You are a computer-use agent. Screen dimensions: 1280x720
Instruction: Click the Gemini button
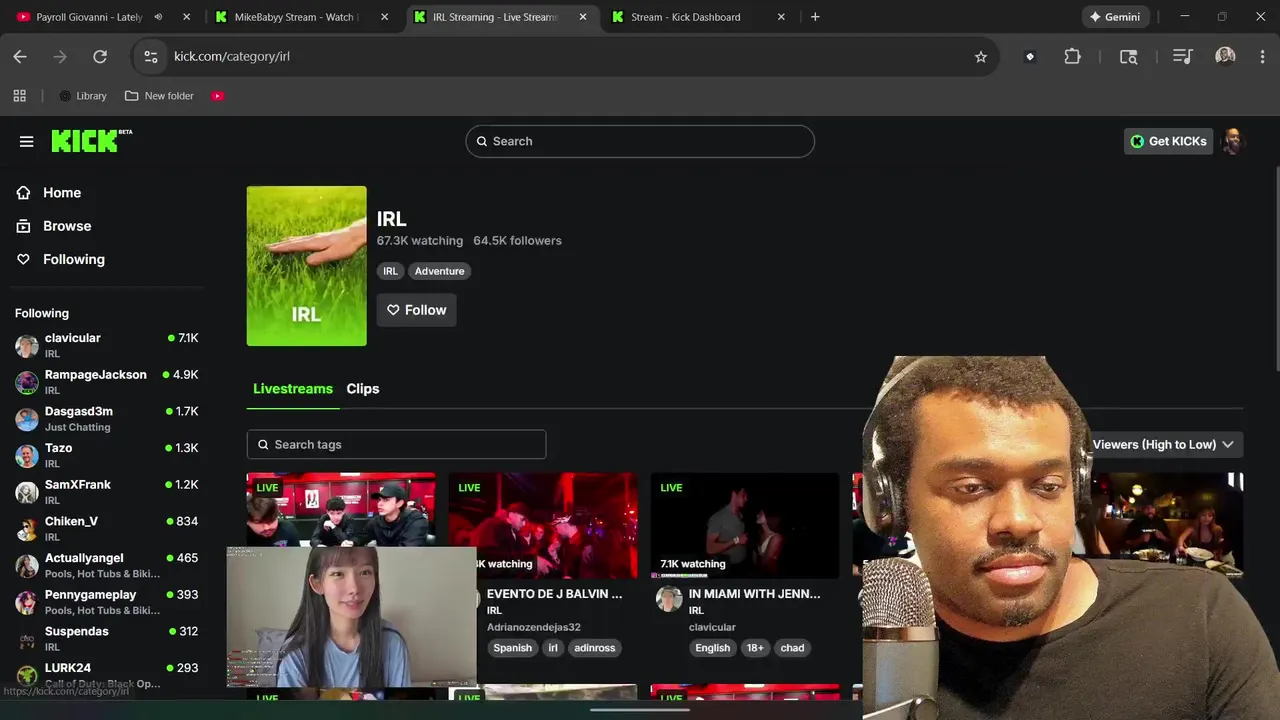tap(1115, 17)
